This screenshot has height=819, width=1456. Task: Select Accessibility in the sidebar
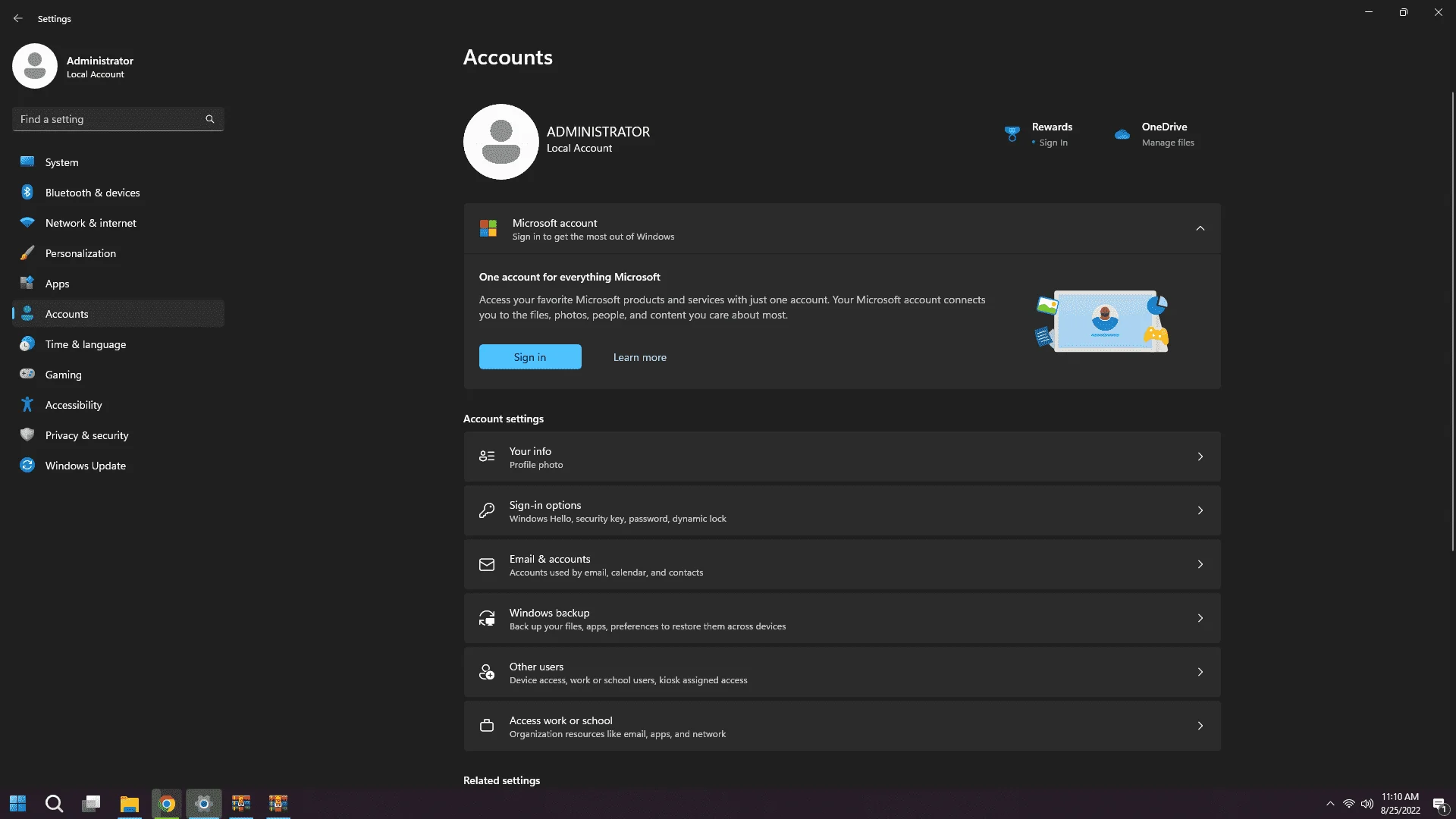(x=118, y=405)
